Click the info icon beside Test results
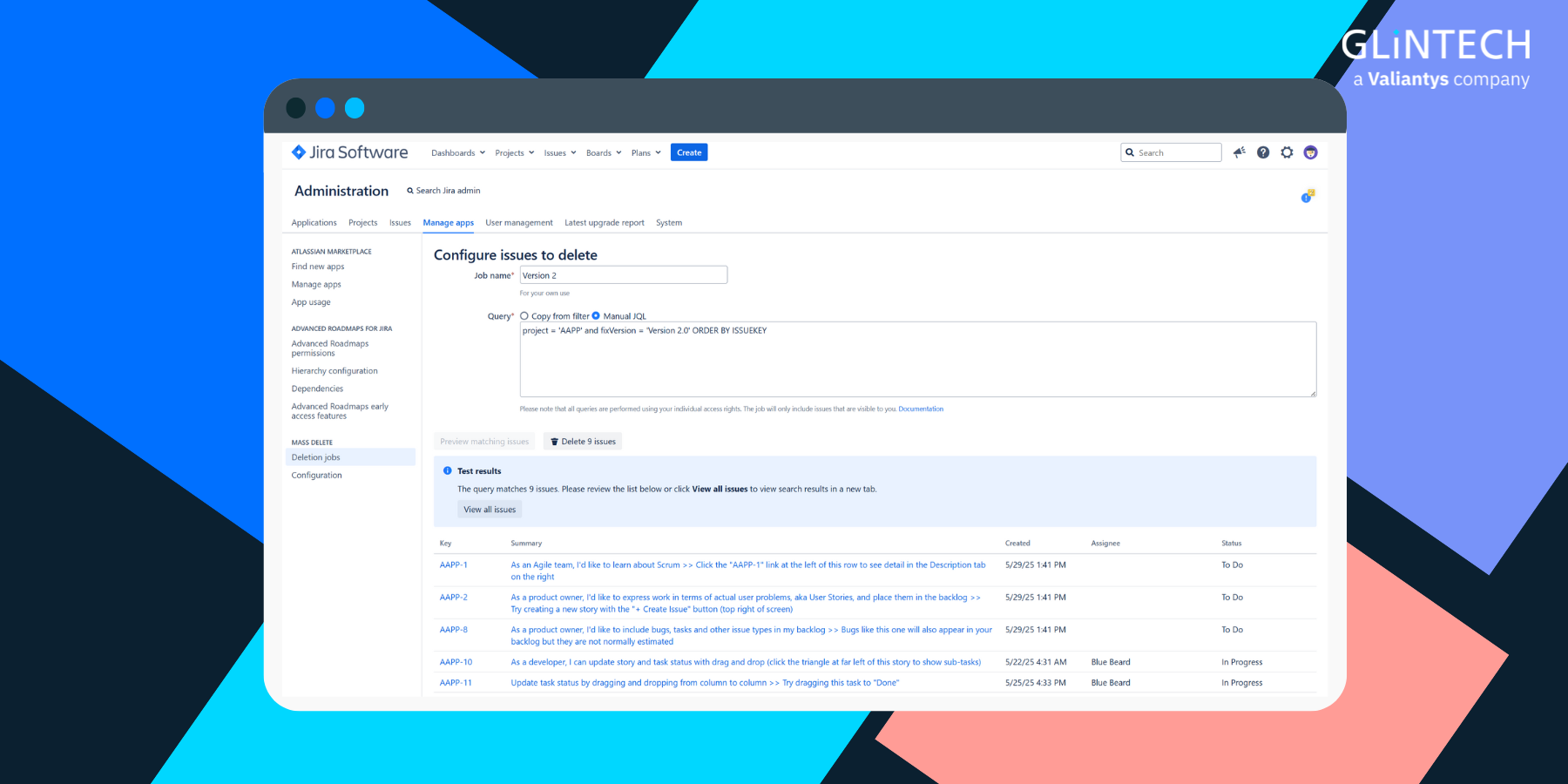Screen dimensions: 1568x784 [448, 470]
